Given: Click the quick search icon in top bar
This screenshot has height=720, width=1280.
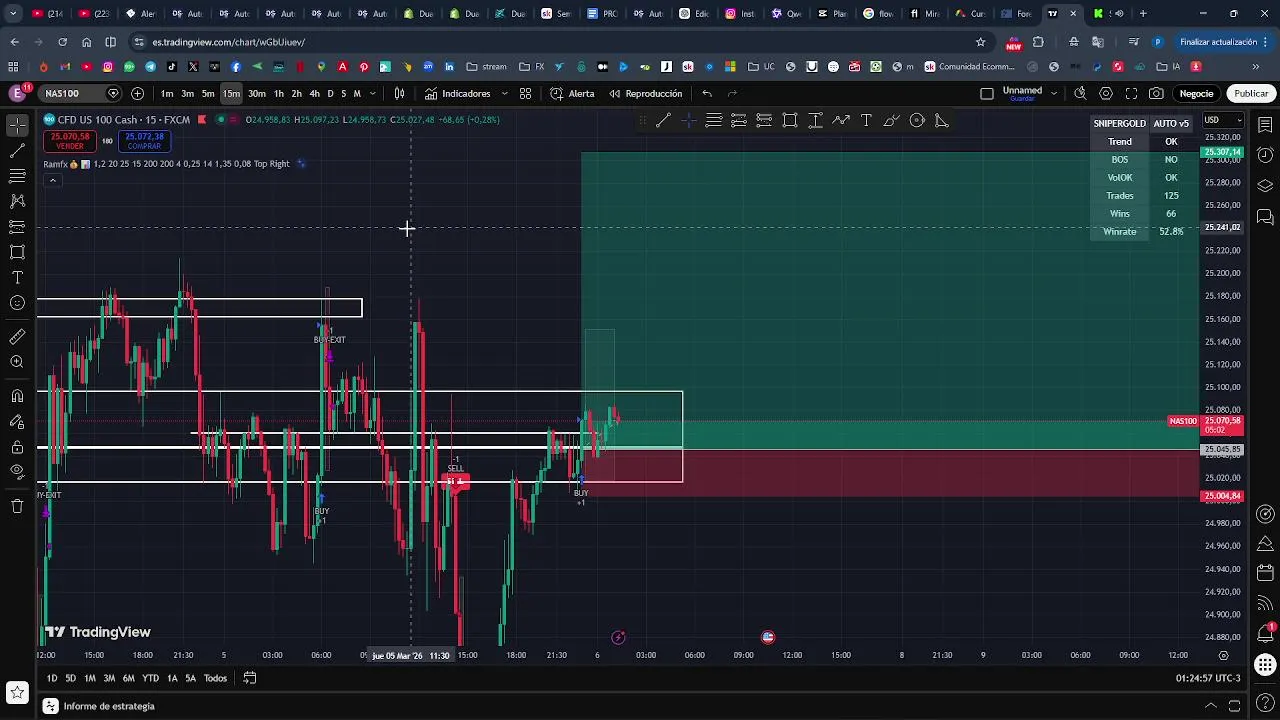Looking at the screenshot, I should [x=1080, y=93].
